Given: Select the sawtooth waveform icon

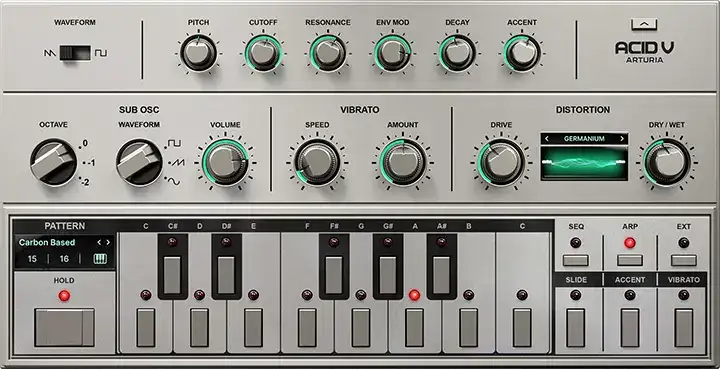Looking at the screenshot, I should click(50, 53).
